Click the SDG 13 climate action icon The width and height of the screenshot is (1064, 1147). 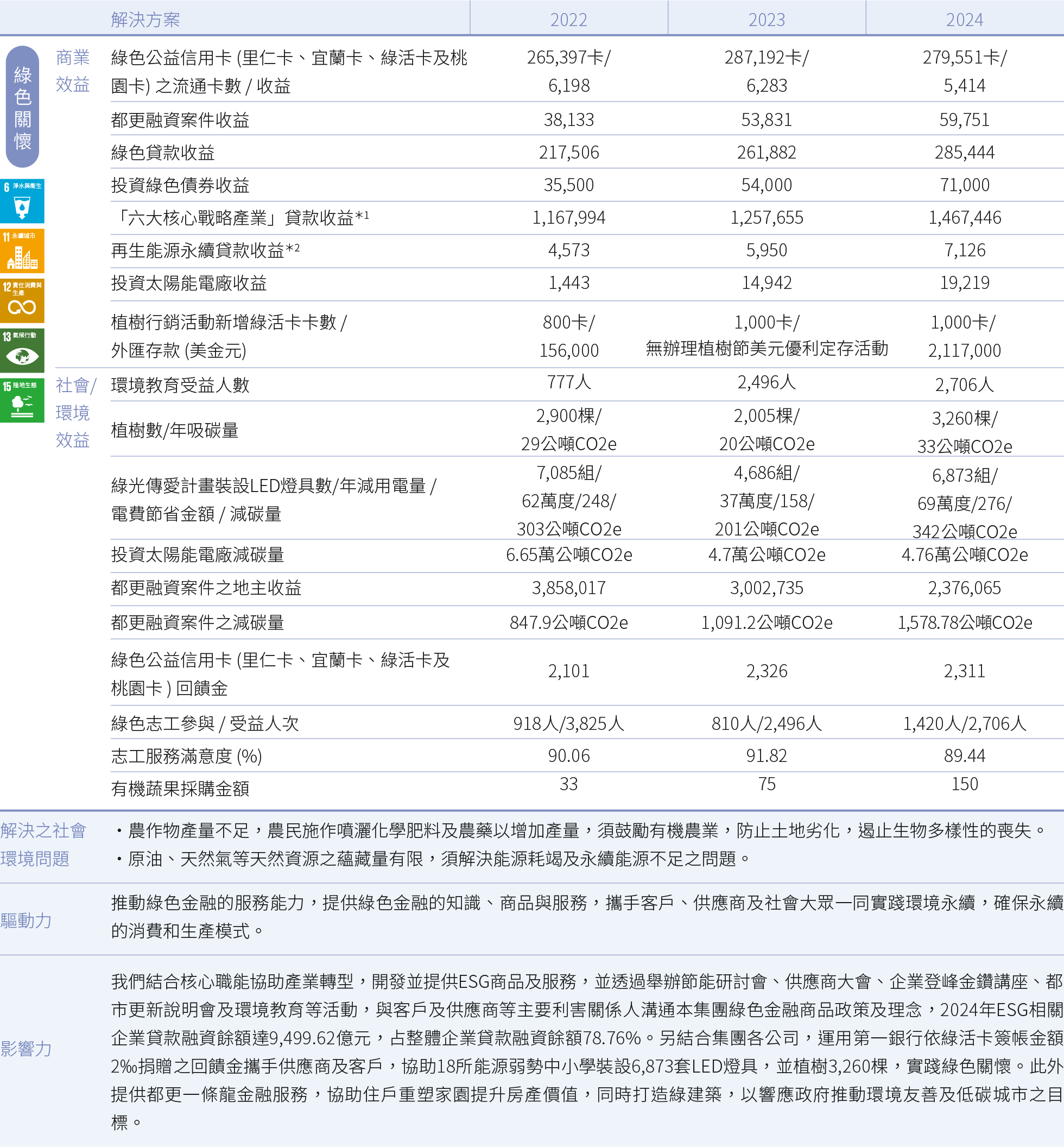[x=22, y=351]
